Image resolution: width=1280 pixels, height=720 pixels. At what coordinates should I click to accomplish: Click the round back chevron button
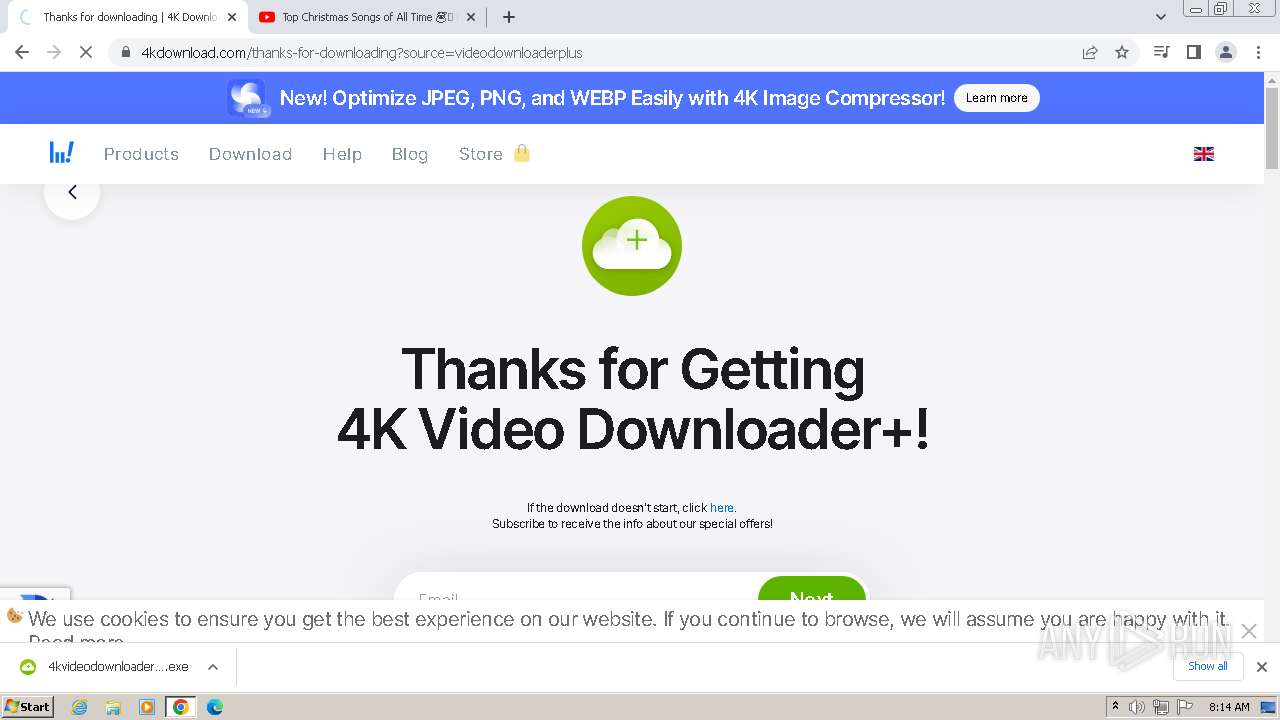[72, 192]
